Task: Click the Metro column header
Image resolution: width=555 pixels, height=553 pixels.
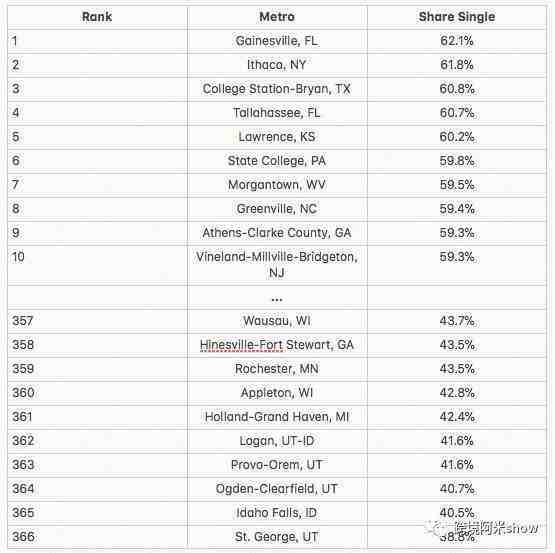Action: pos(277,17)
